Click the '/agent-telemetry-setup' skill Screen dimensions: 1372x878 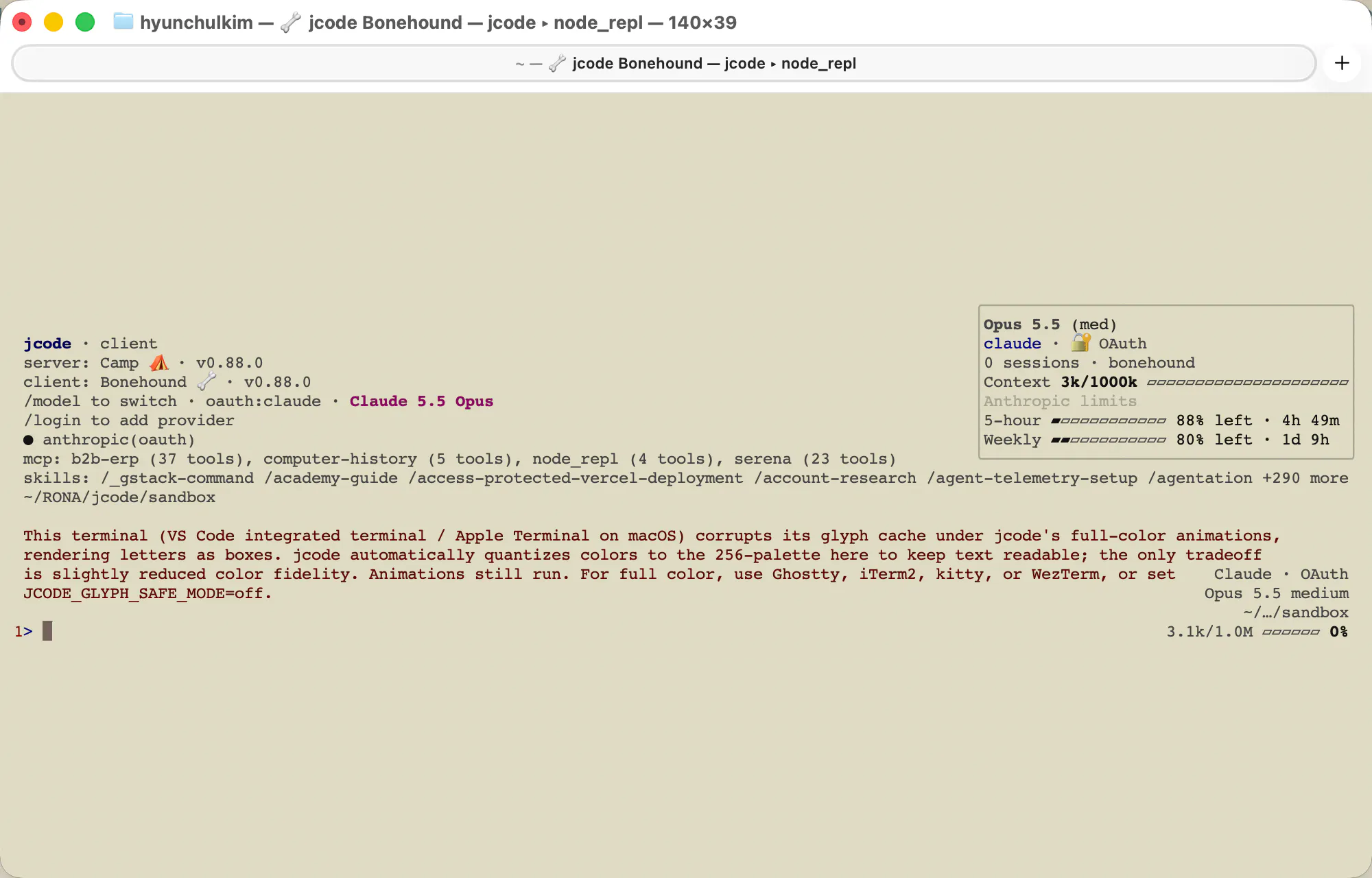[1032, 478]
